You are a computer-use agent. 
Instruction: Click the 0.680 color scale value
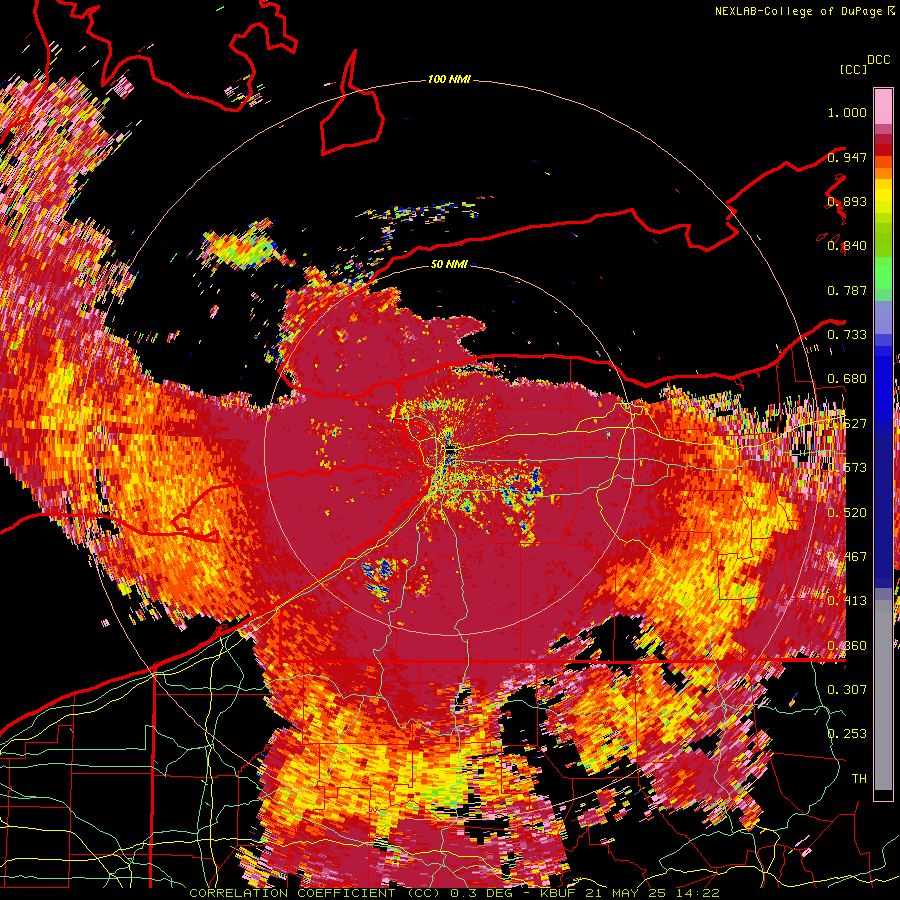(847, 379)
